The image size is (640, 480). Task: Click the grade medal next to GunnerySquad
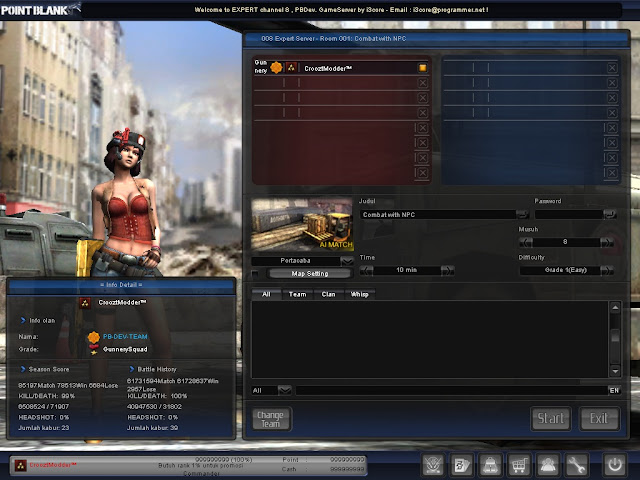tap(94, 349)
